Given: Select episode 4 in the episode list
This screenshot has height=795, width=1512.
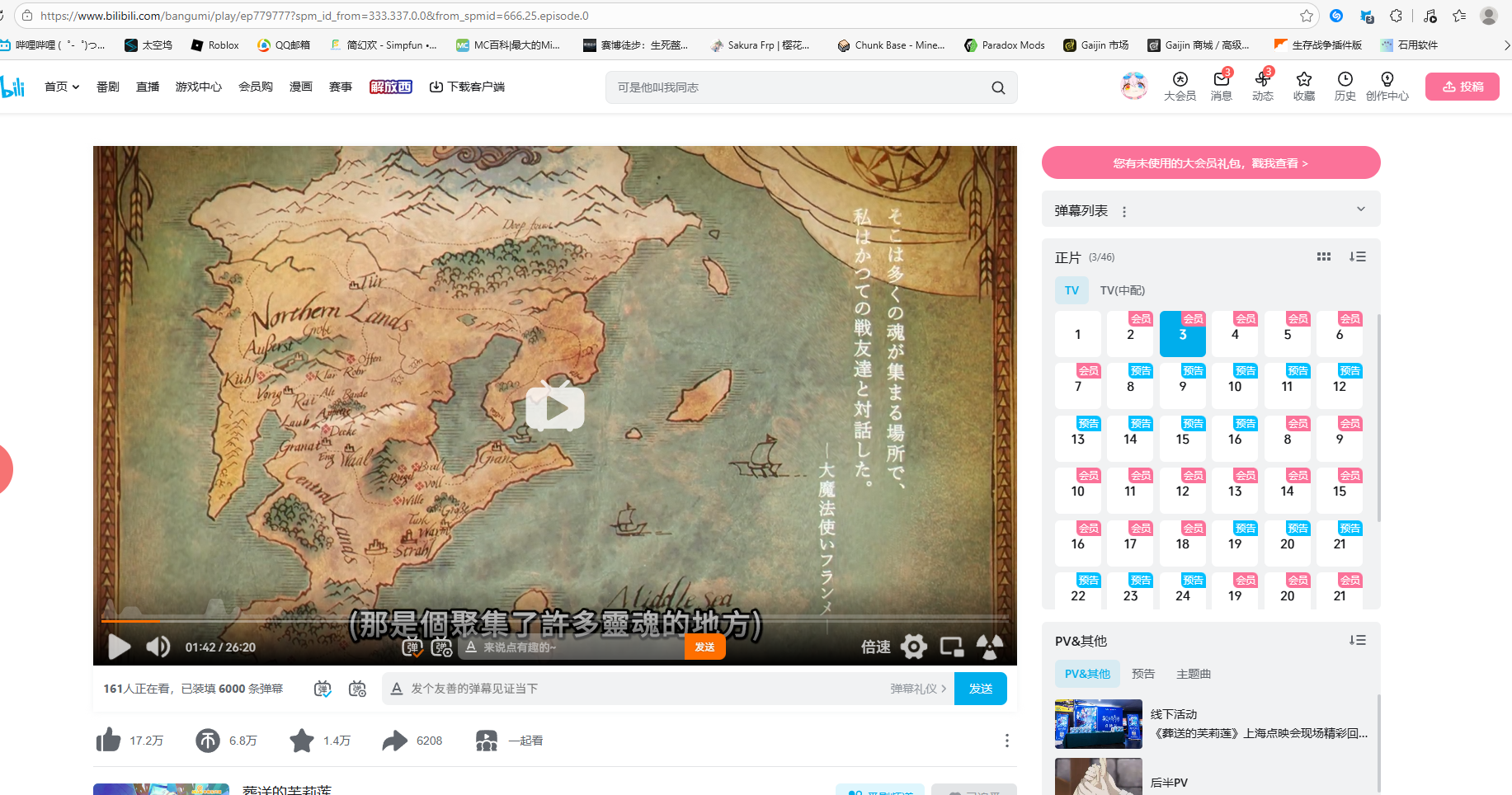Looking at the screenshot, I should [x=1235, y=335].
